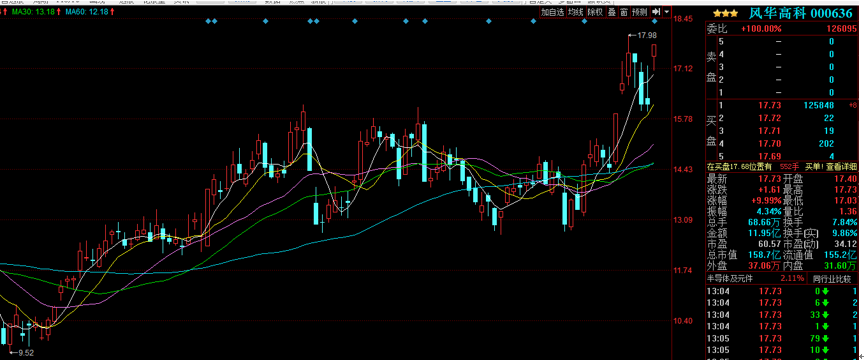The height and width of the screenshot is (360, 864).
Task: Toggle moving averages with 均线
Action: coord(576,12)
